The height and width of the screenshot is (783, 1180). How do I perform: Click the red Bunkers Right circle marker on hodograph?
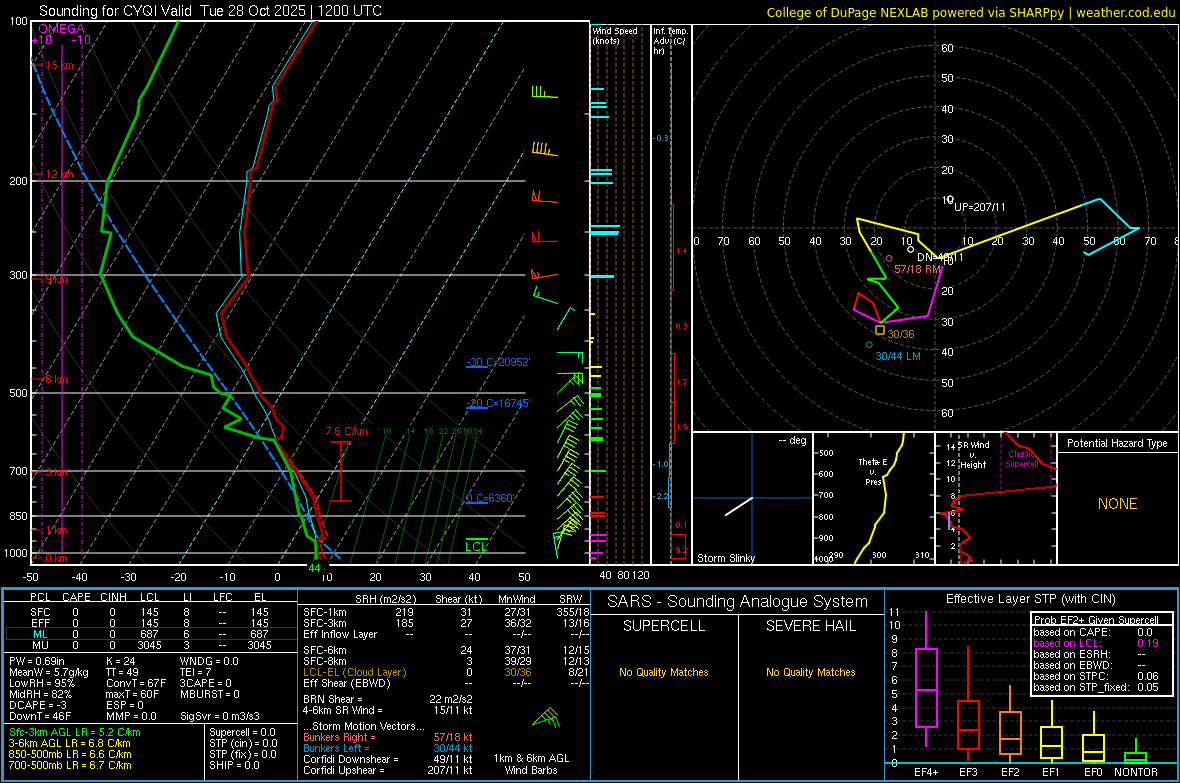click(889, 259)
